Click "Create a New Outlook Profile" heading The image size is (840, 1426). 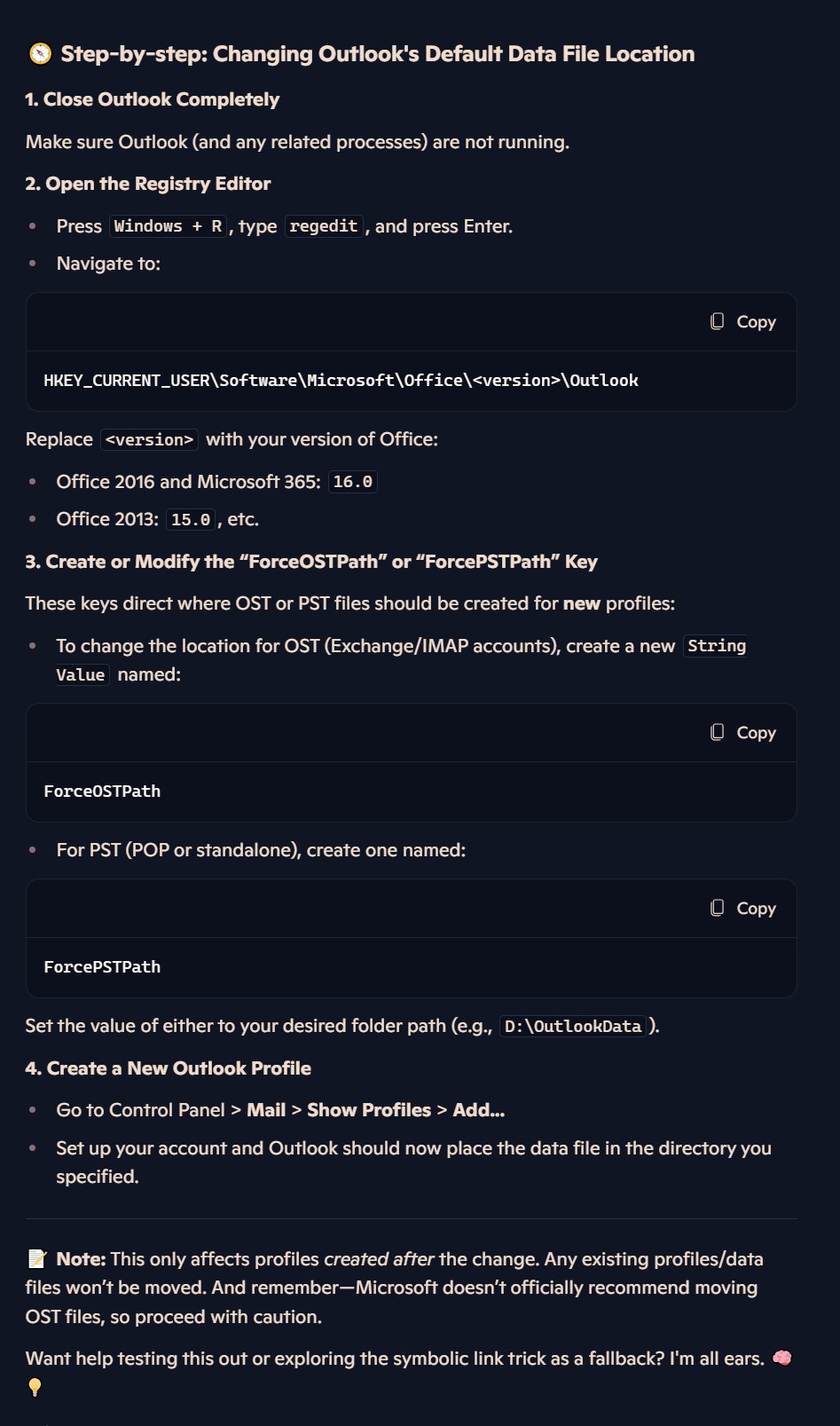pyautogui.click(x=169, y=1068)
